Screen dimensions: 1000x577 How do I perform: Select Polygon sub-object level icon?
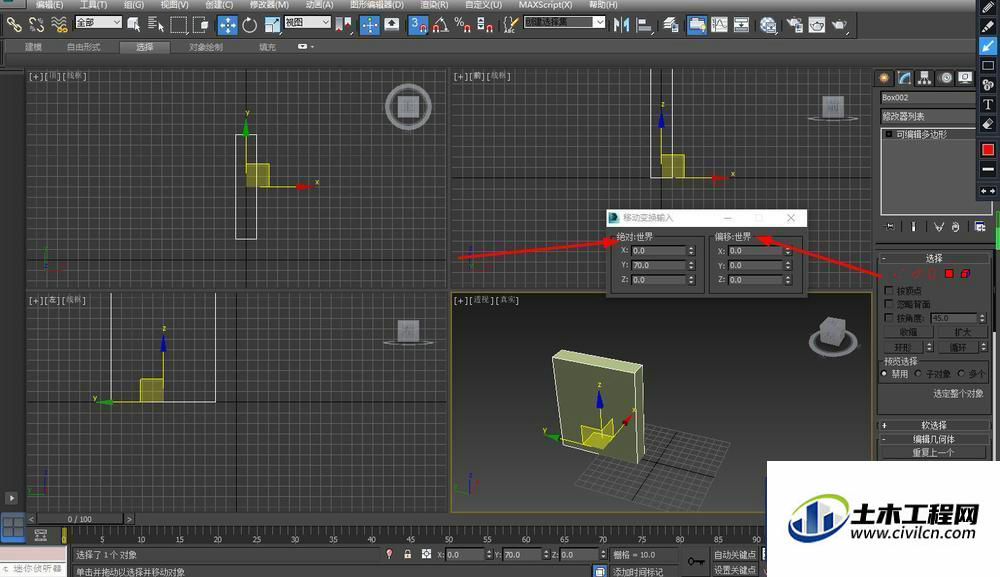coord(949,274)
